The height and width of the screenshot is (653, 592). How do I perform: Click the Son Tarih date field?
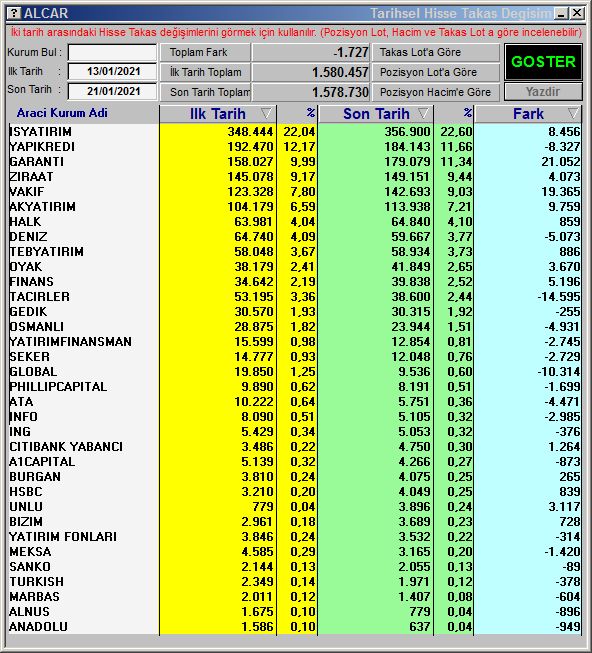[x=112, y=91]
